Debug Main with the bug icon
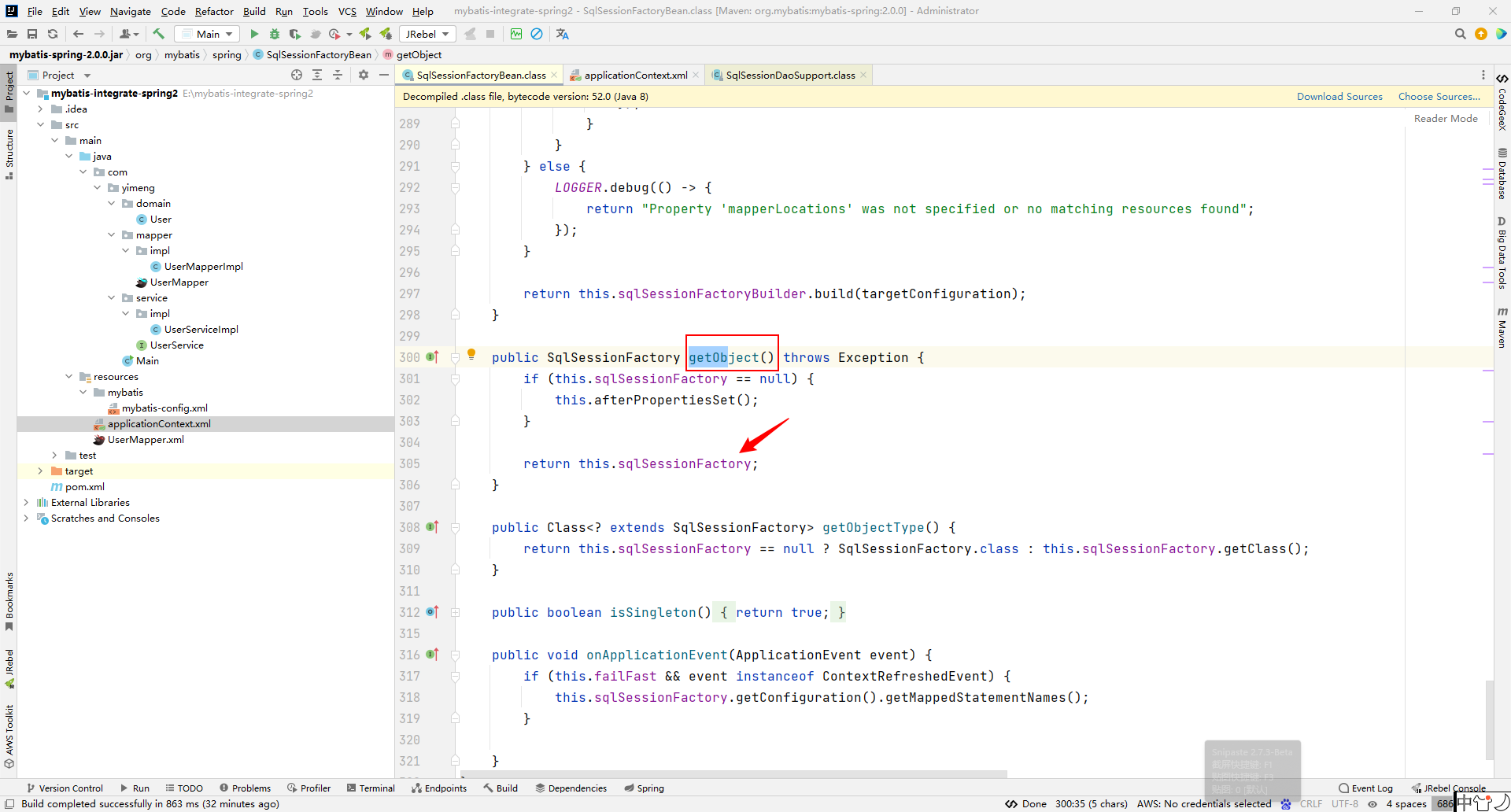 (275, 34)
